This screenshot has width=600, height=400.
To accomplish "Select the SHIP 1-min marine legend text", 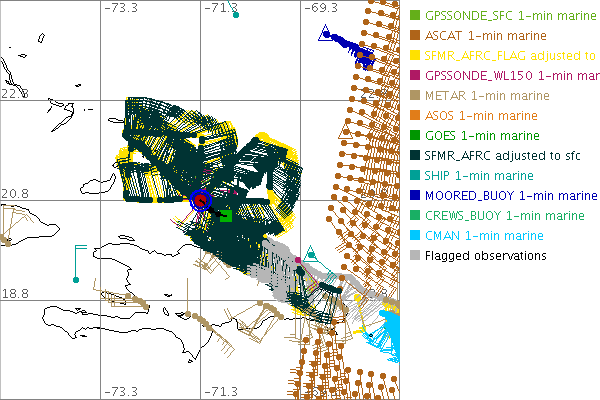I will point(481,175).
